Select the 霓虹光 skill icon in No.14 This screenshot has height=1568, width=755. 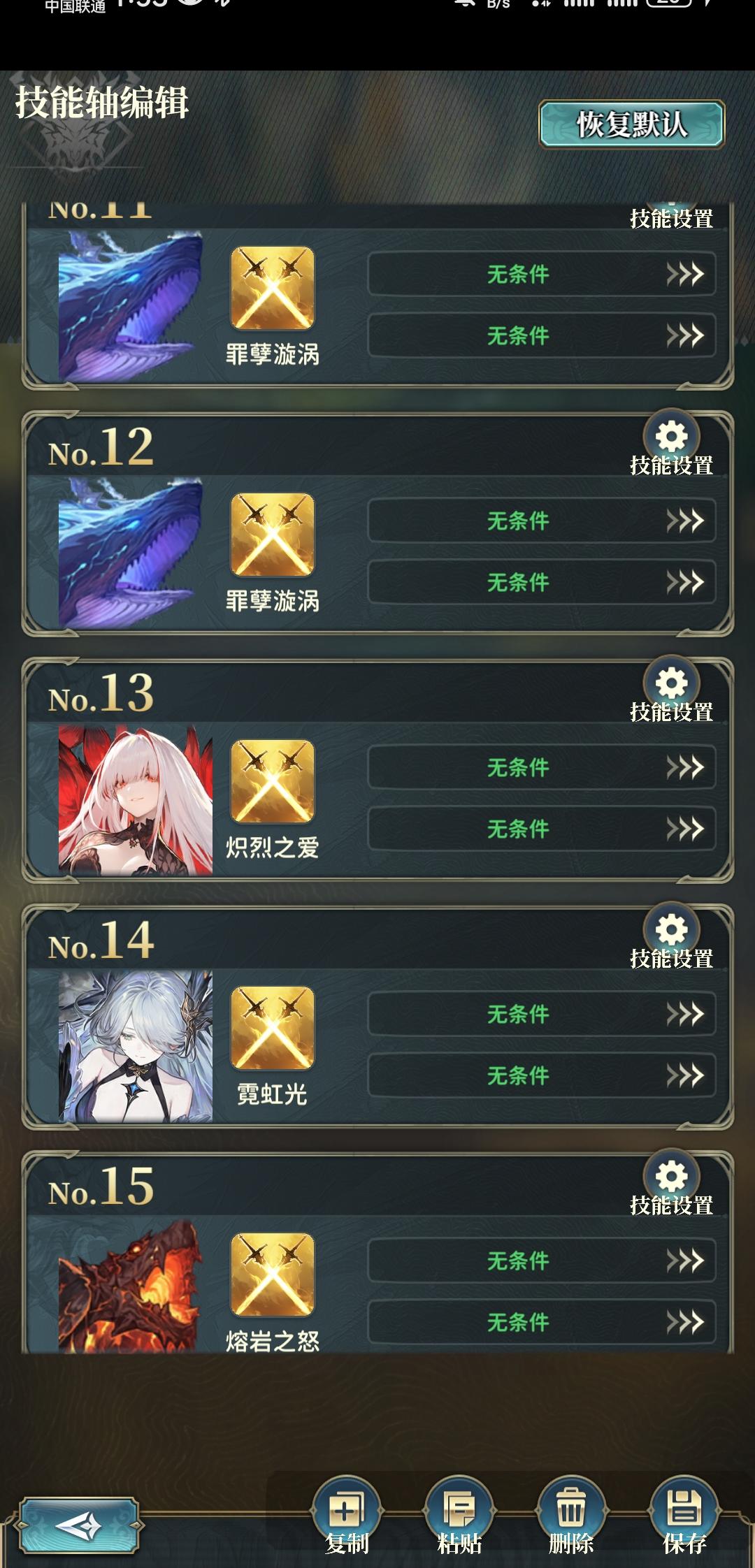click(273, 1028)
